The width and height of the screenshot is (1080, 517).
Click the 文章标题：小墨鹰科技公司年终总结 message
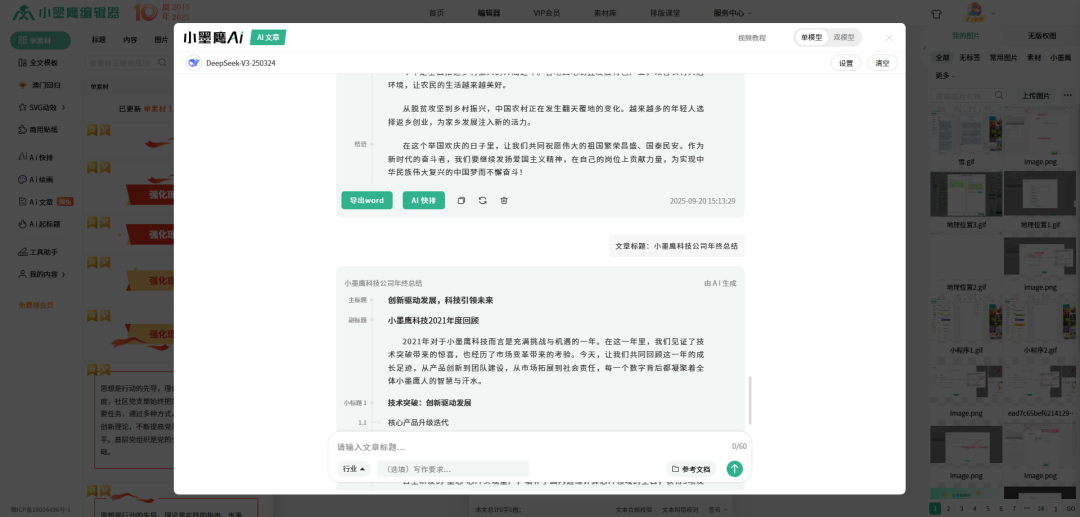pos(676,245)
